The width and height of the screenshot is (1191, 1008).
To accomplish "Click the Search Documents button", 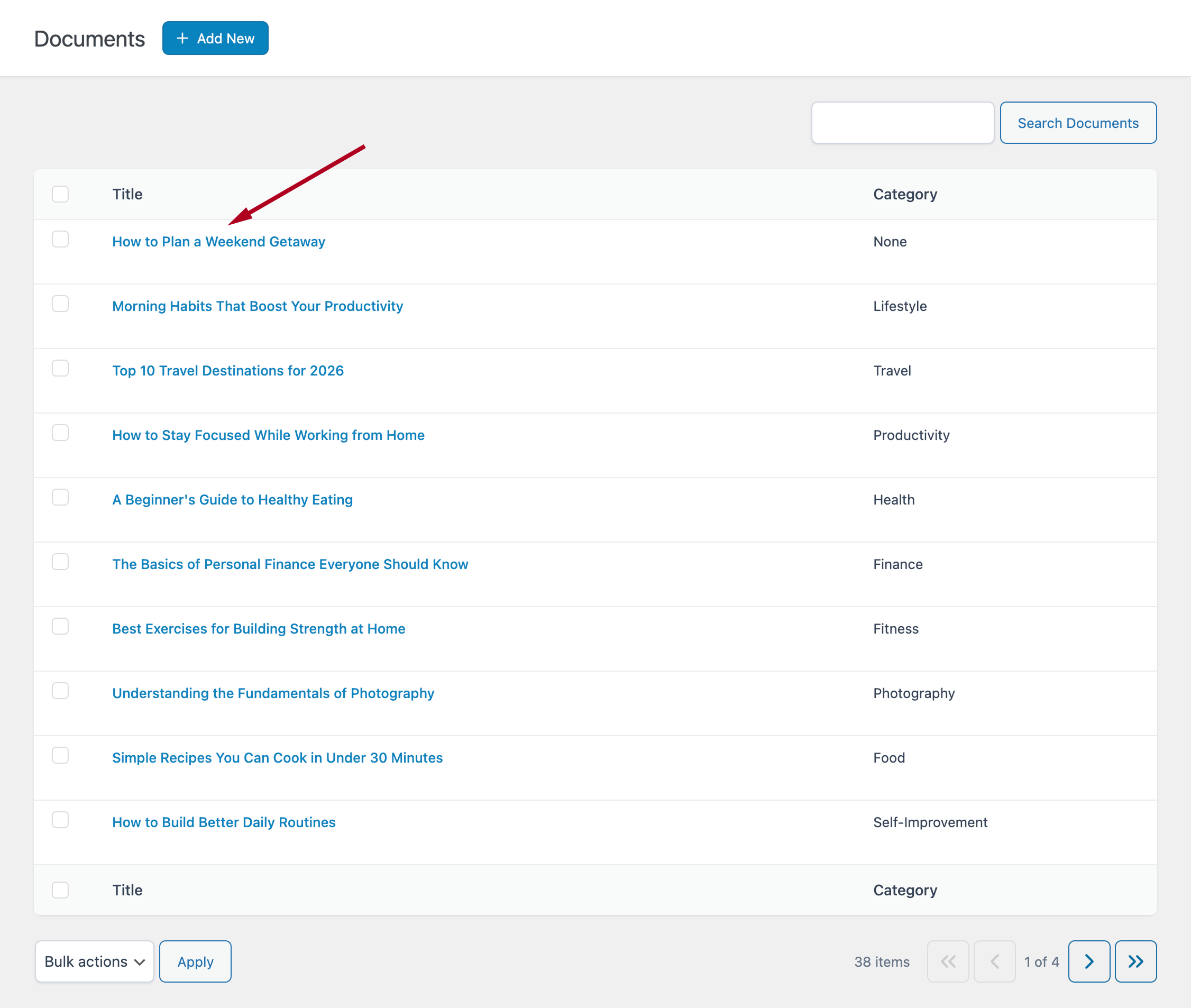I will tap(1078, 122).
